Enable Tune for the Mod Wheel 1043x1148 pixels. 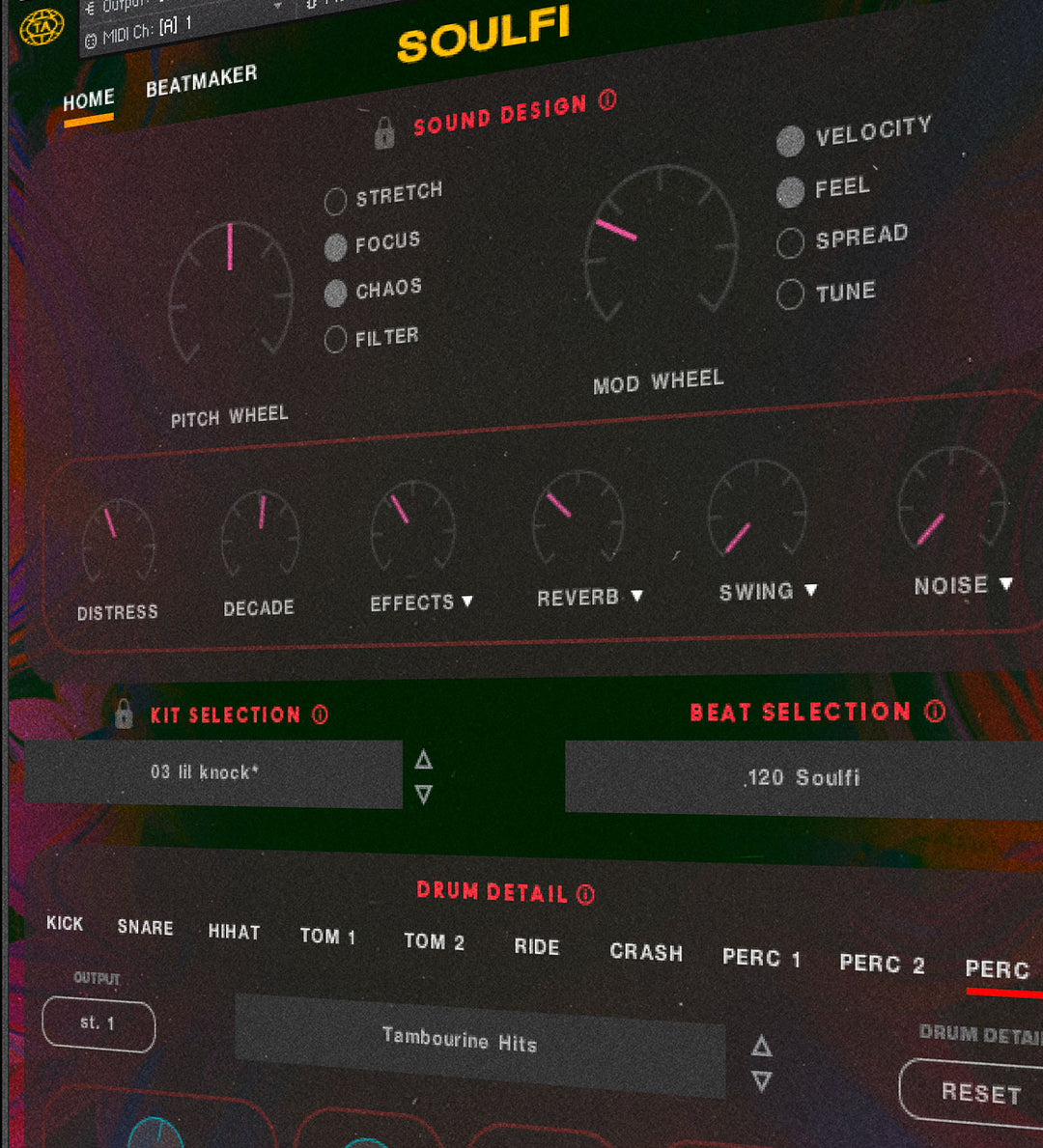pyautogui.click(x=791, y=294)
